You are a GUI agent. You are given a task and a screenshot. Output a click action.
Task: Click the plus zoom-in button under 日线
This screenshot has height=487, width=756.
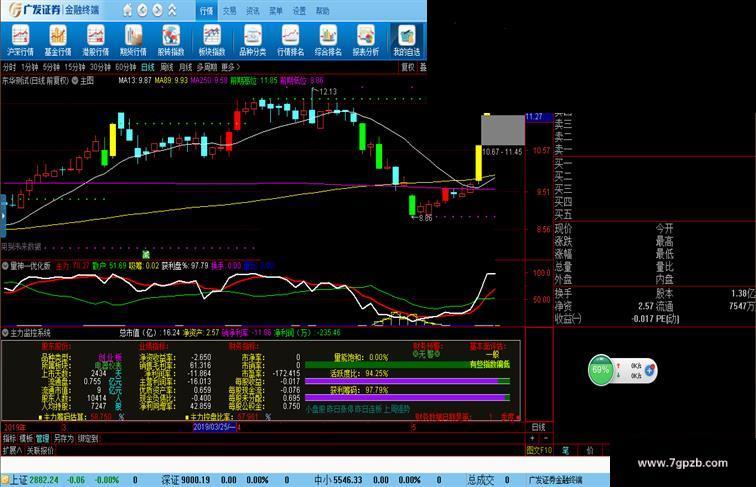(532, 438)
